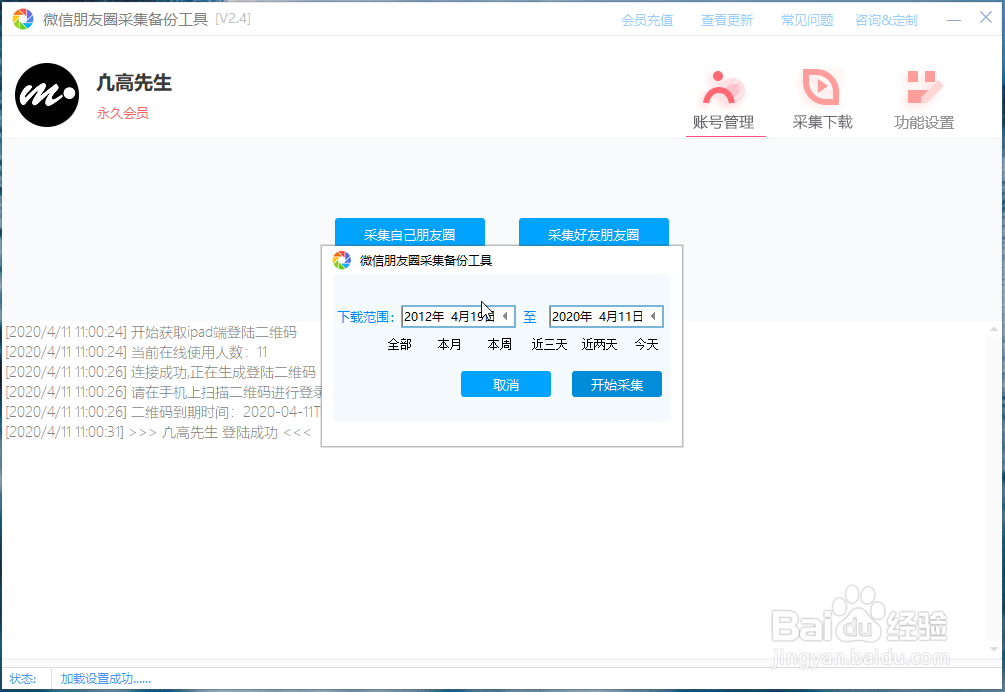Select 全部 date range shortcut
The image size is (1005, 692).
[x=399, y=345]
